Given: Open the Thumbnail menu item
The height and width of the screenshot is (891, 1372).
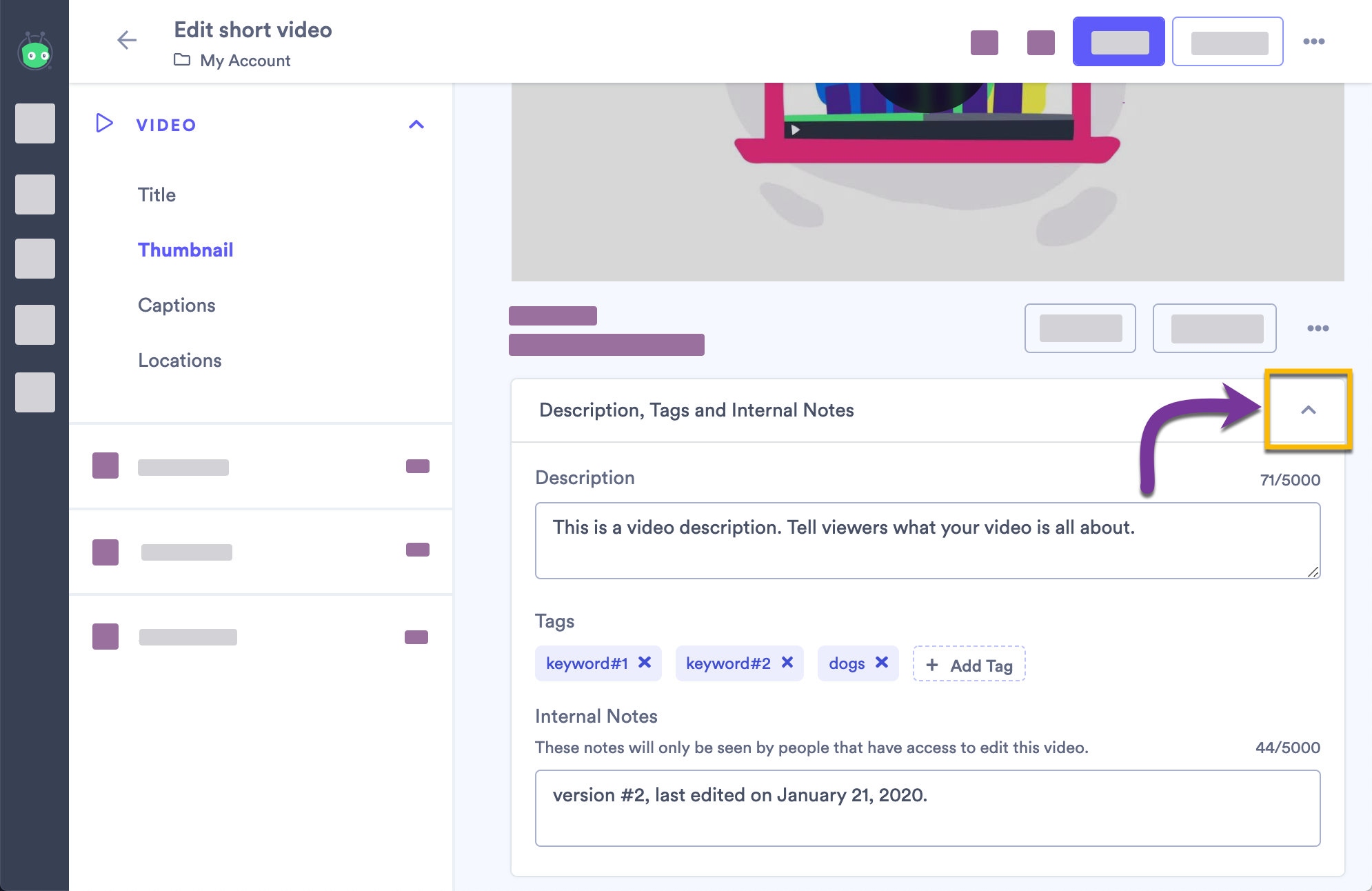Looking at the screenshot, I should pyautogui.click(x=185, y=250).
